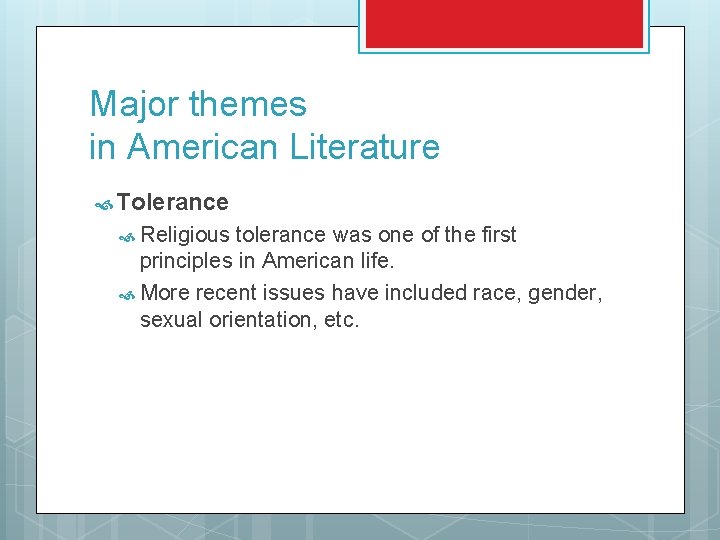The width and height of the screenshot is (720, 540).
Task: Click the text 'More recent issues have included race, gender,'
Action: click(371, 293)
